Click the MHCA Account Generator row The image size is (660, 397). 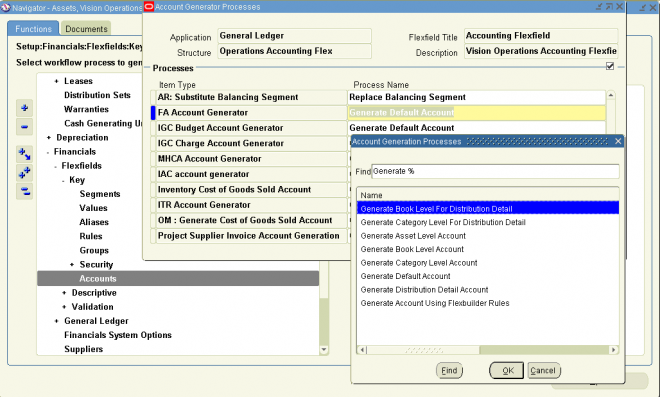251,159
